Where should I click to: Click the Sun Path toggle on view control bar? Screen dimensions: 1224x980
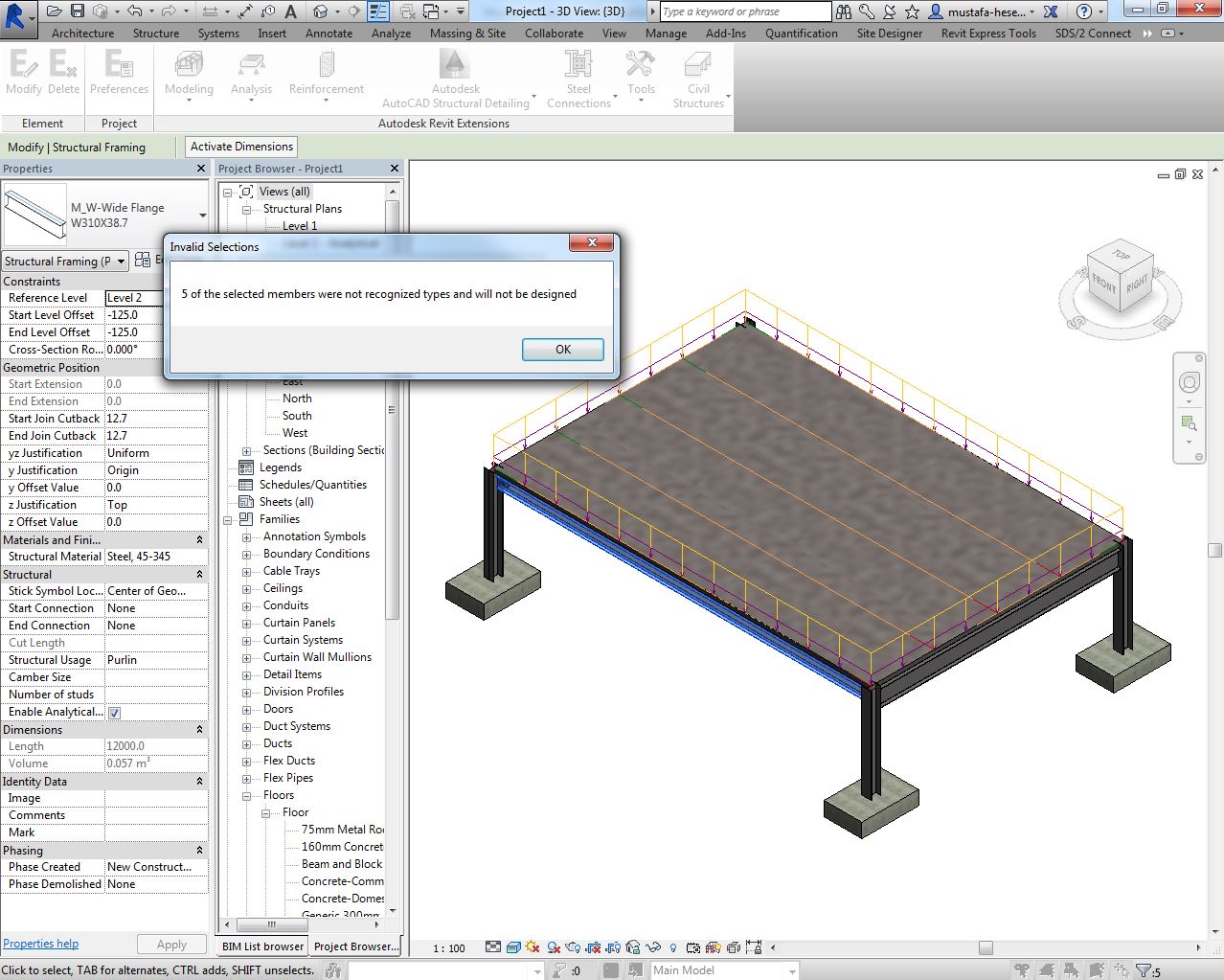(531, 946)
